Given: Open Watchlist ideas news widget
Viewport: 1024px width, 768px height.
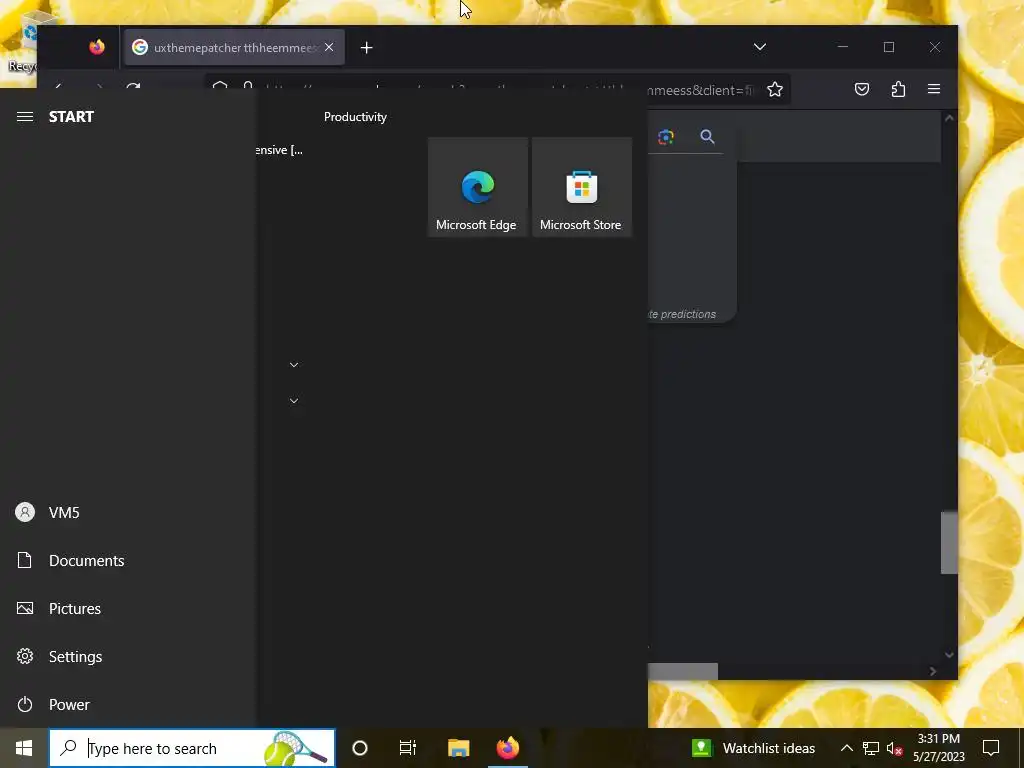Looking at the screenshot, I should (x=754, y=748).
